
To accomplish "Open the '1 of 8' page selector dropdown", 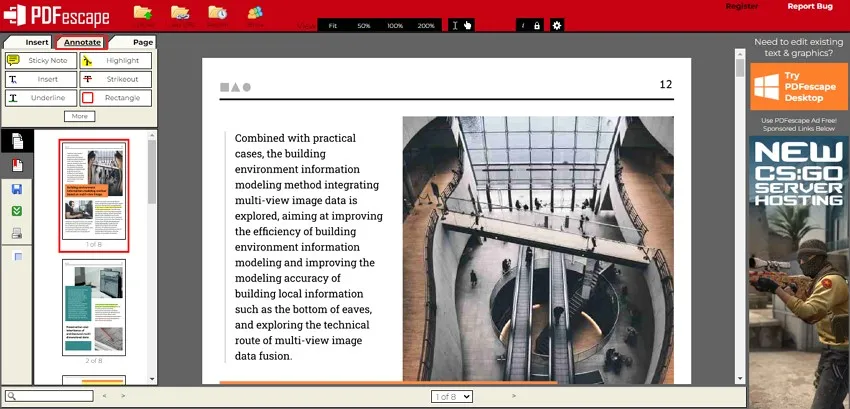I will pyautogui.click(x=452, y=397).
